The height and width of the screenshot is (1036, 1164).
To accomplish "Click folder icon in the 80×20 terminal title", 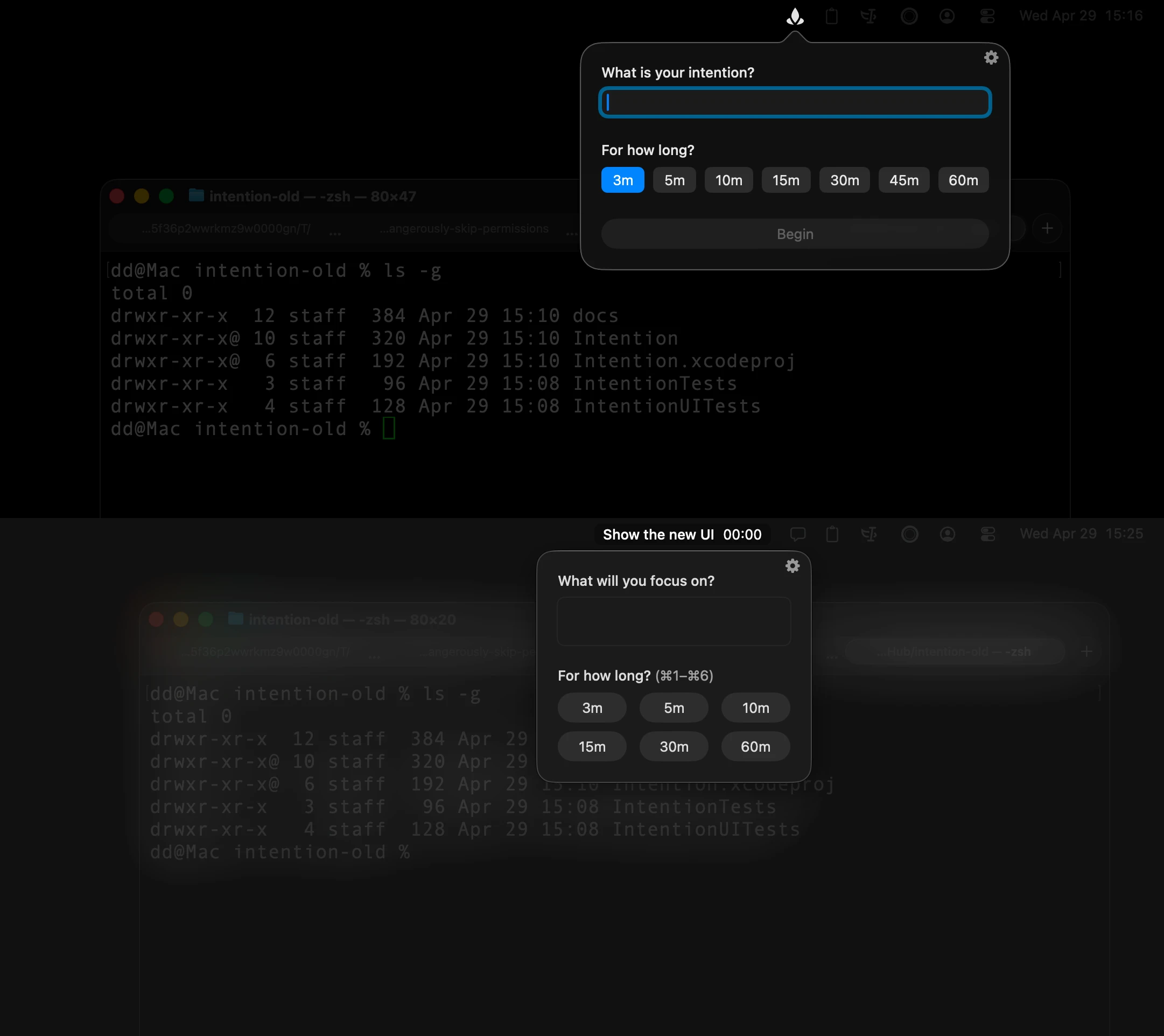I will click(236, 619).
